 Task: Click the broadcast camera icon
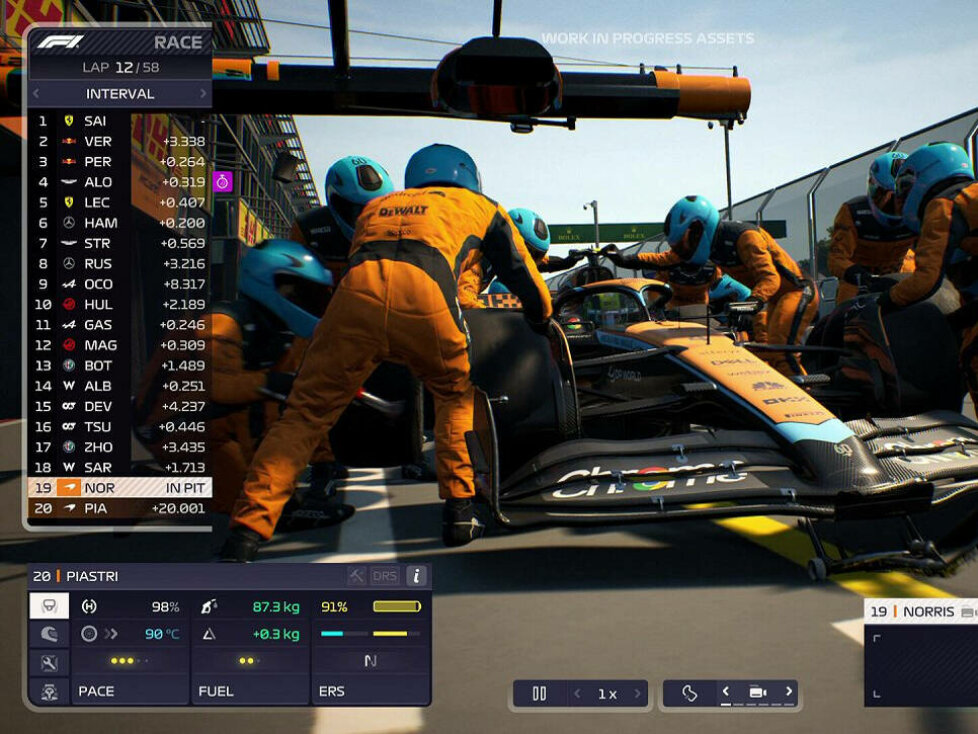pyautogui.click(x=757, y=692)
